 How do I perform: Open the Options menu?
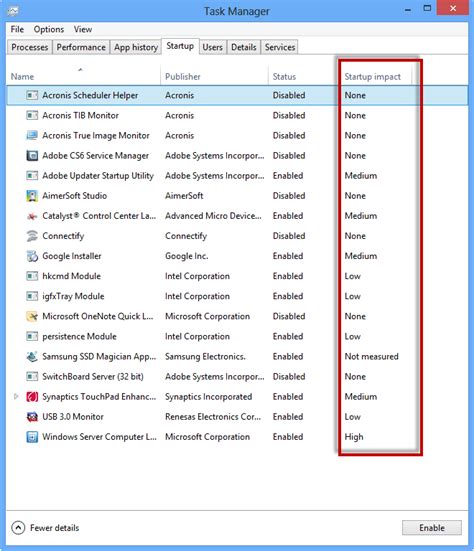[49, 29]
